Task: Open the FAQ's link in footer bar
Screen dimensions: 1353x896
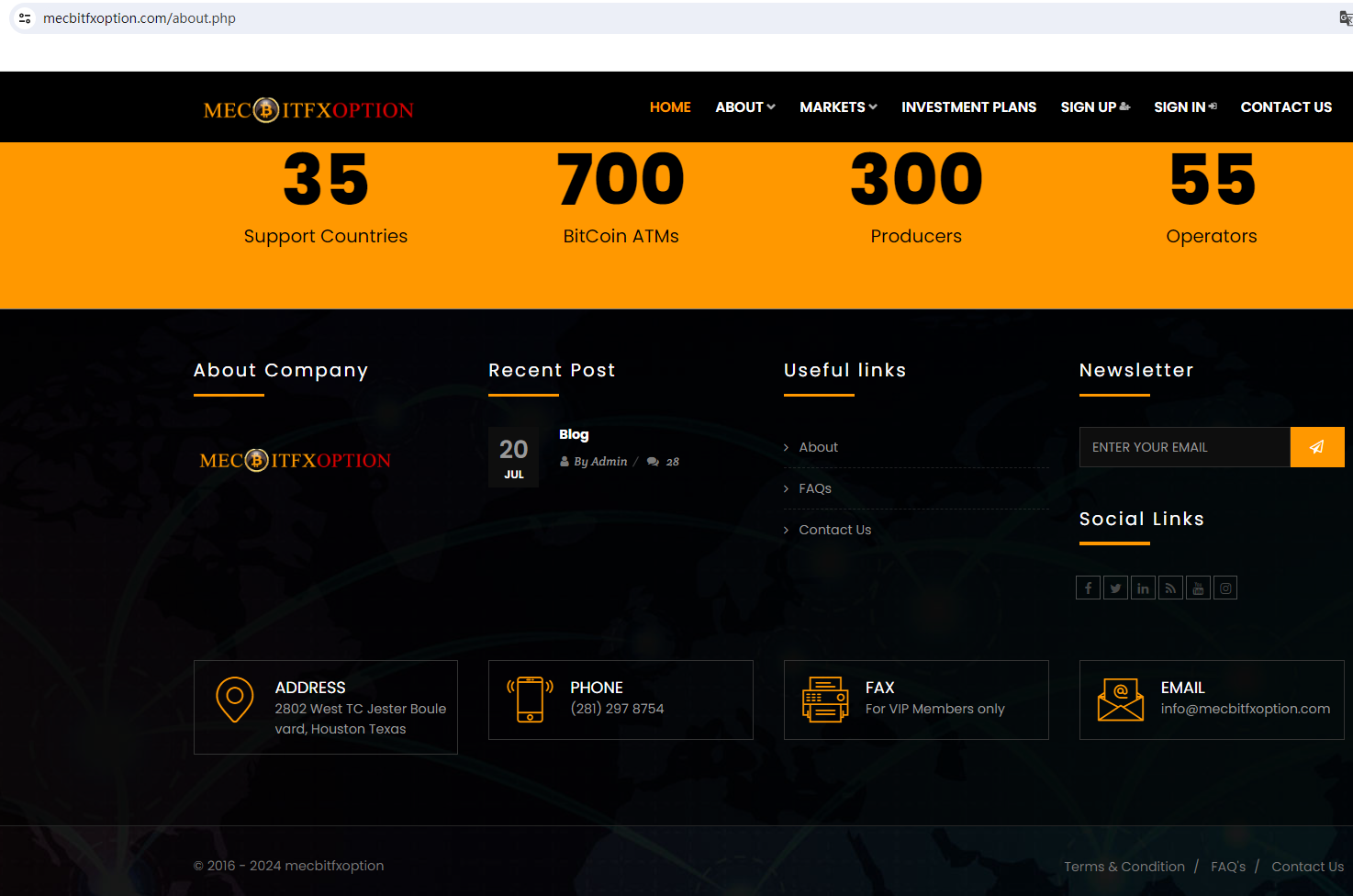Action: 1228,867
